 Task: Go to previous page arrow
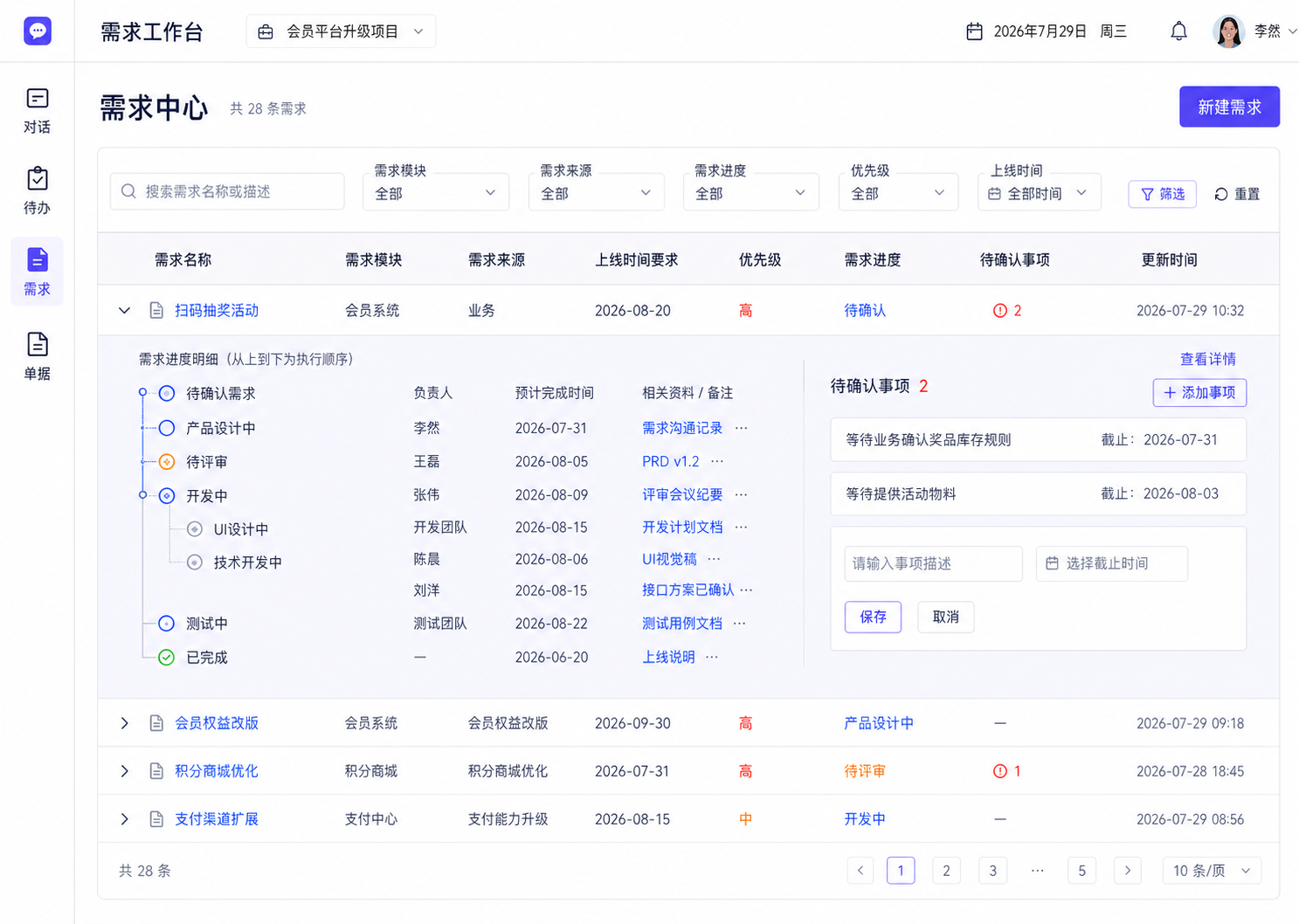coord(860,871)
